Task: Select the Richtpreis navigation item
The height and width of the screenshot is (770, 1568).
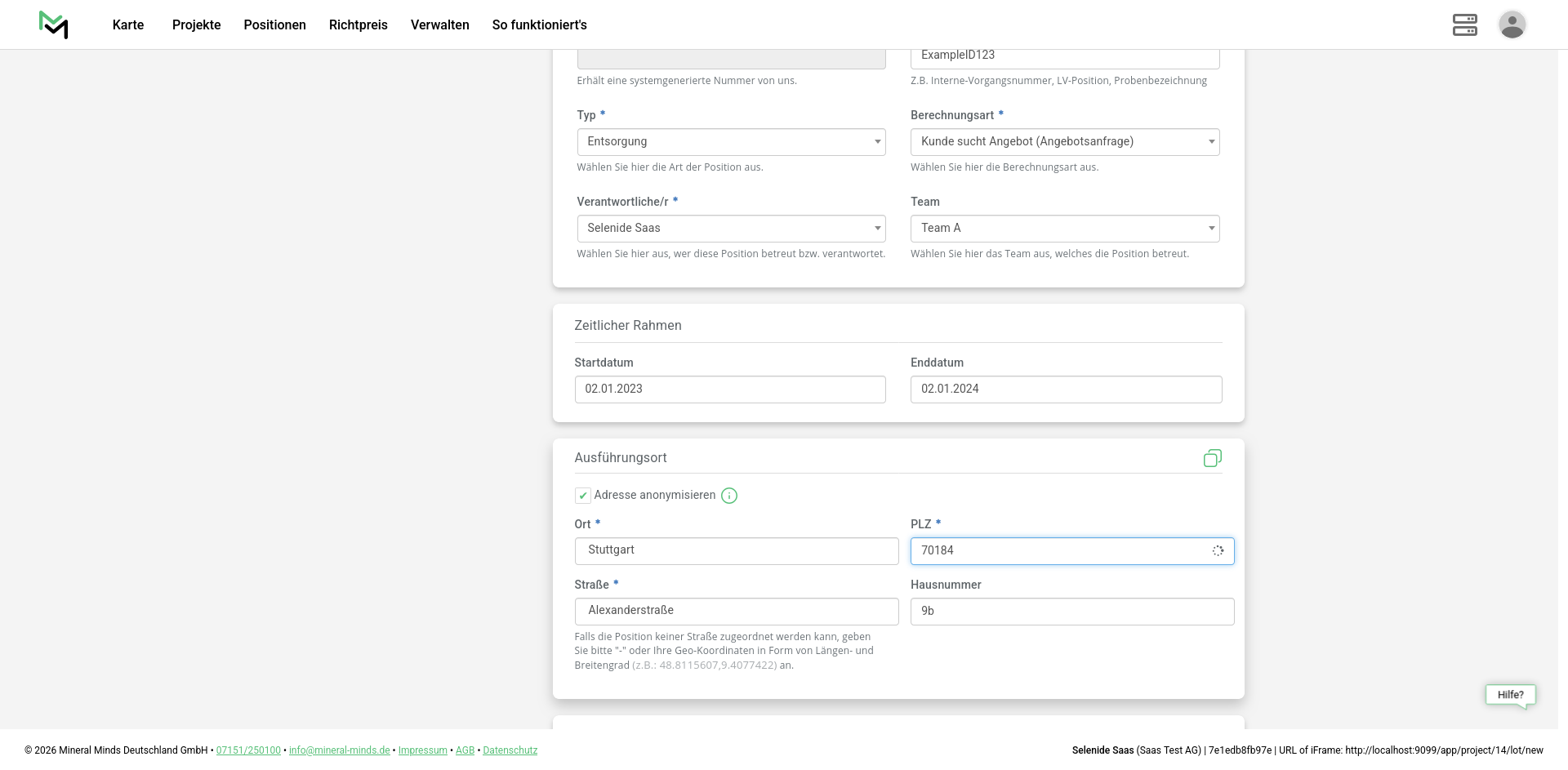Action: click(x=358, y=24)
